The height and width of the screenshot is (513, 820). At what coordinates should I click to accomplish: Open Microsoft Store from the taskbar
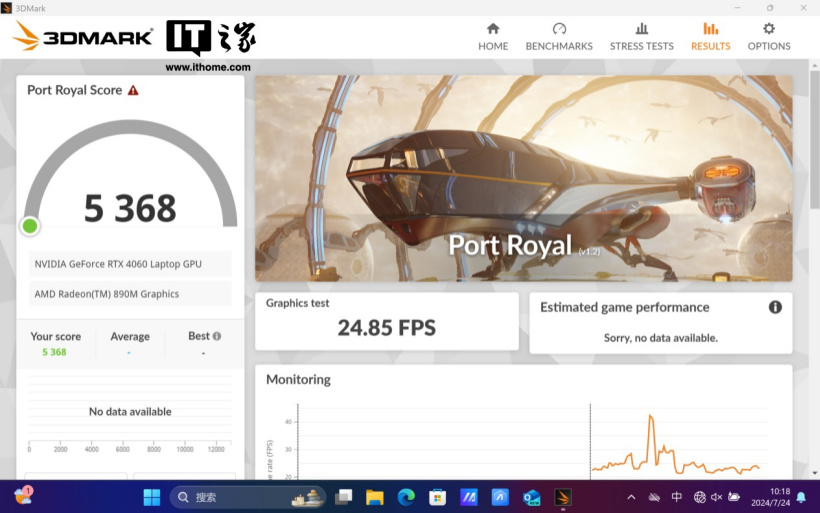point(437,497)
